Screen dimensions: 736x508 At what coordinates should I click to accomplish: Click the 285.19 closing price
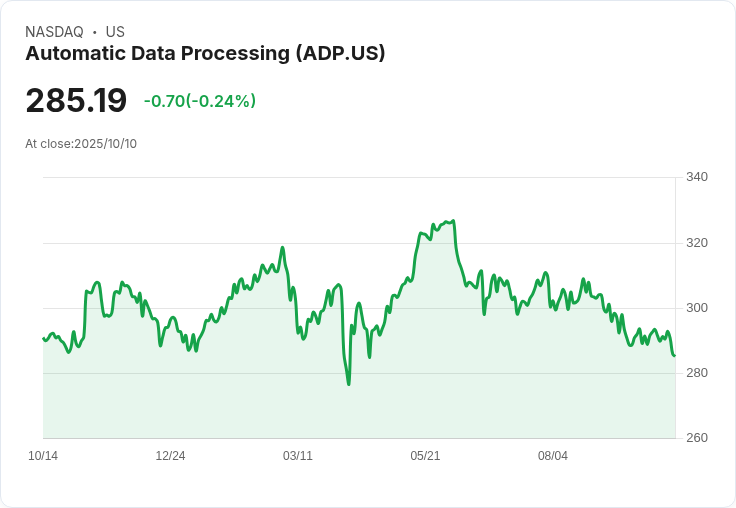(76, 101)
